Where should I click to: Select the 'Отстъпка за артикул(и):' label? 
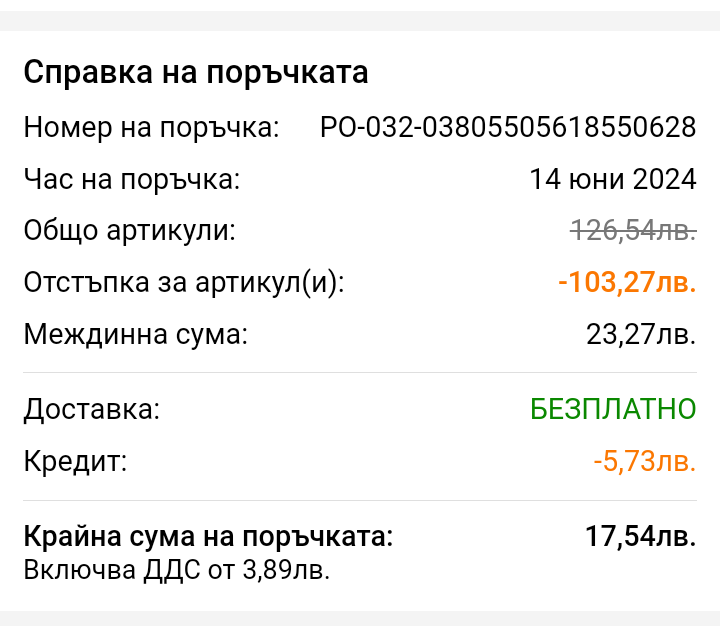(x=184, y=282)
